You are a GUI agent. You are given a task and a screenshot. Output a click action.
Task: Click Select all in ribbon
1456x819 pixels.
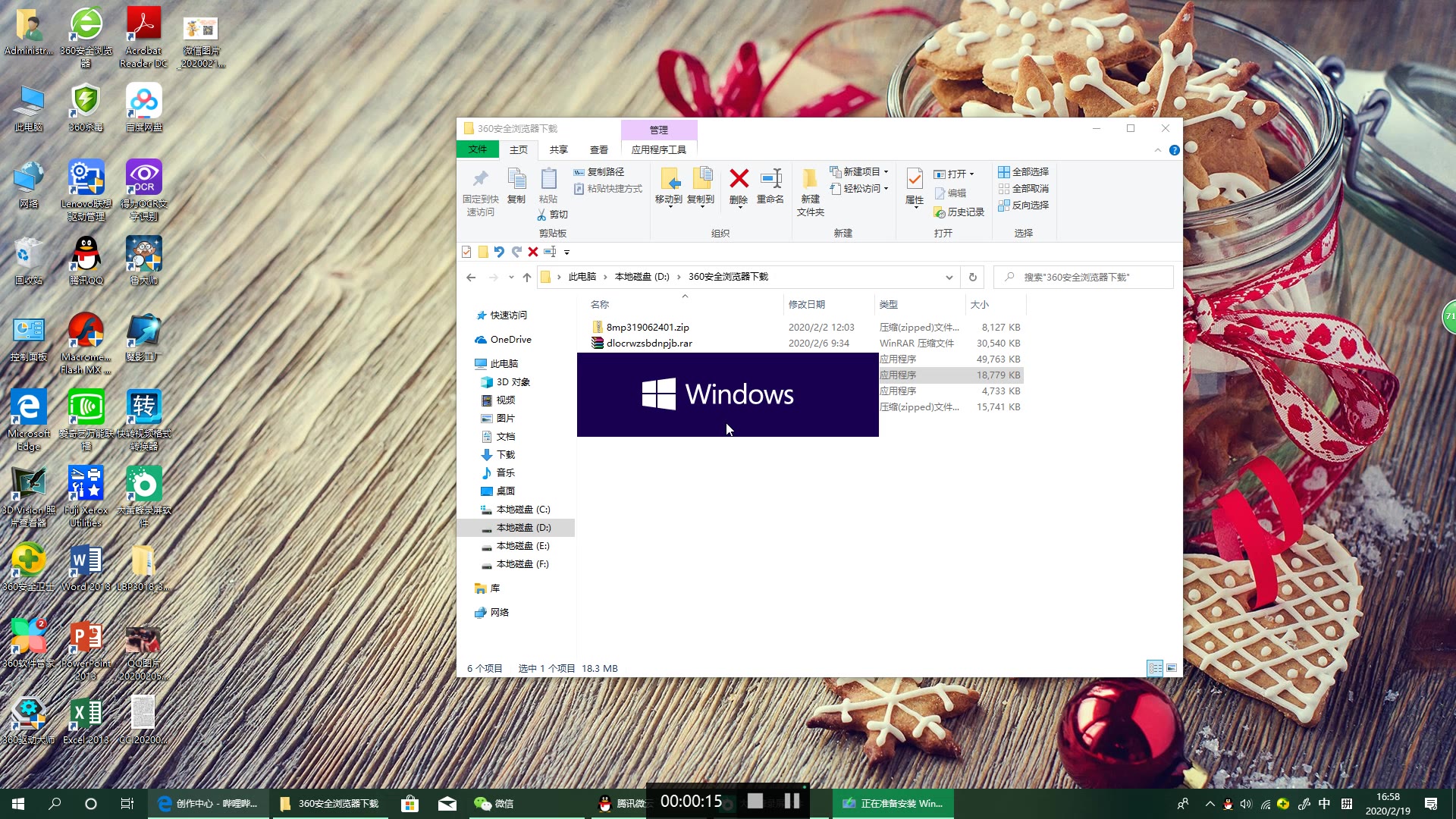pyautogui.click(x=1024, y=172)
